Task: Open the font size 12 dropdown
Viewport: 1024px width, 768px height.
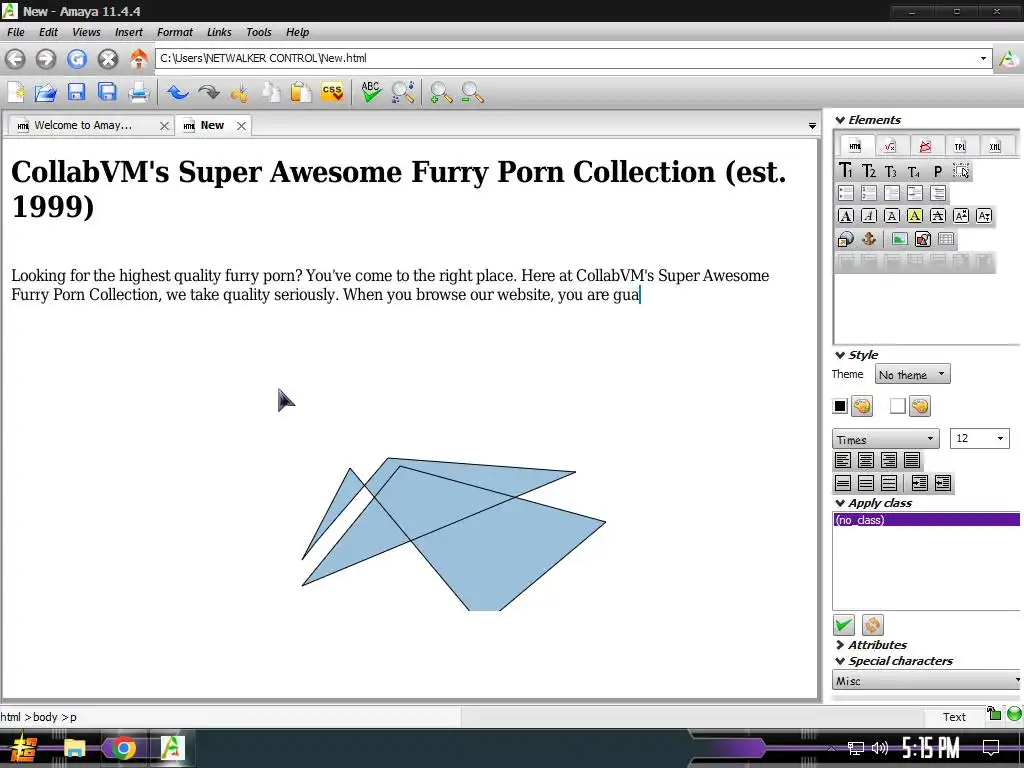Action: 979,438
